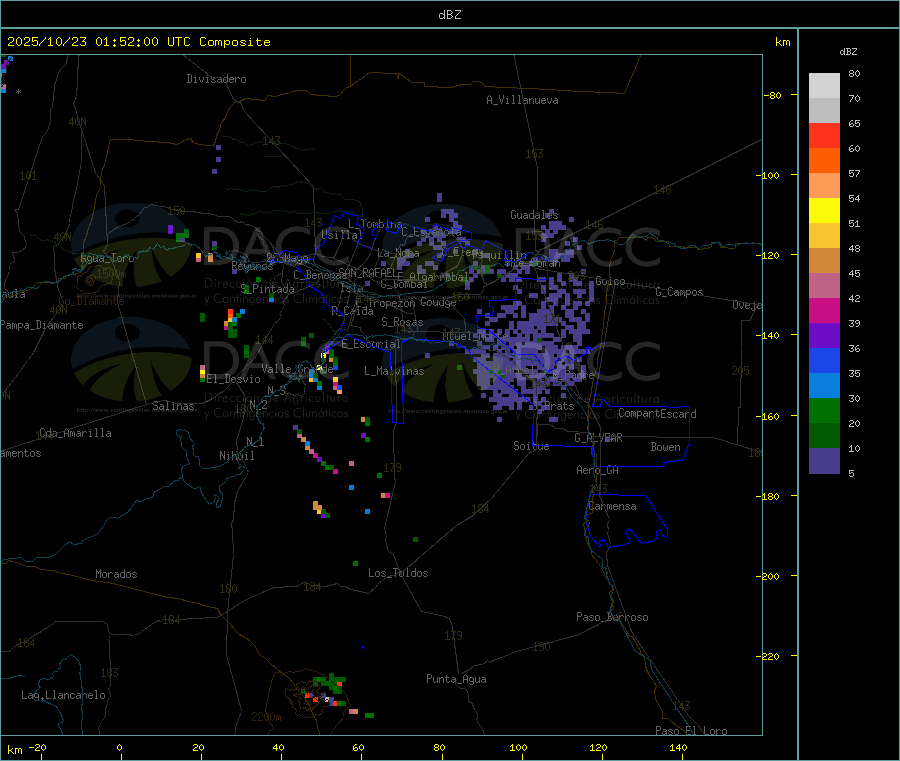Click the Divisadero map label
The width and height of the screenshot is (900, 761).
pyautogui.click(x=216, y=79)
